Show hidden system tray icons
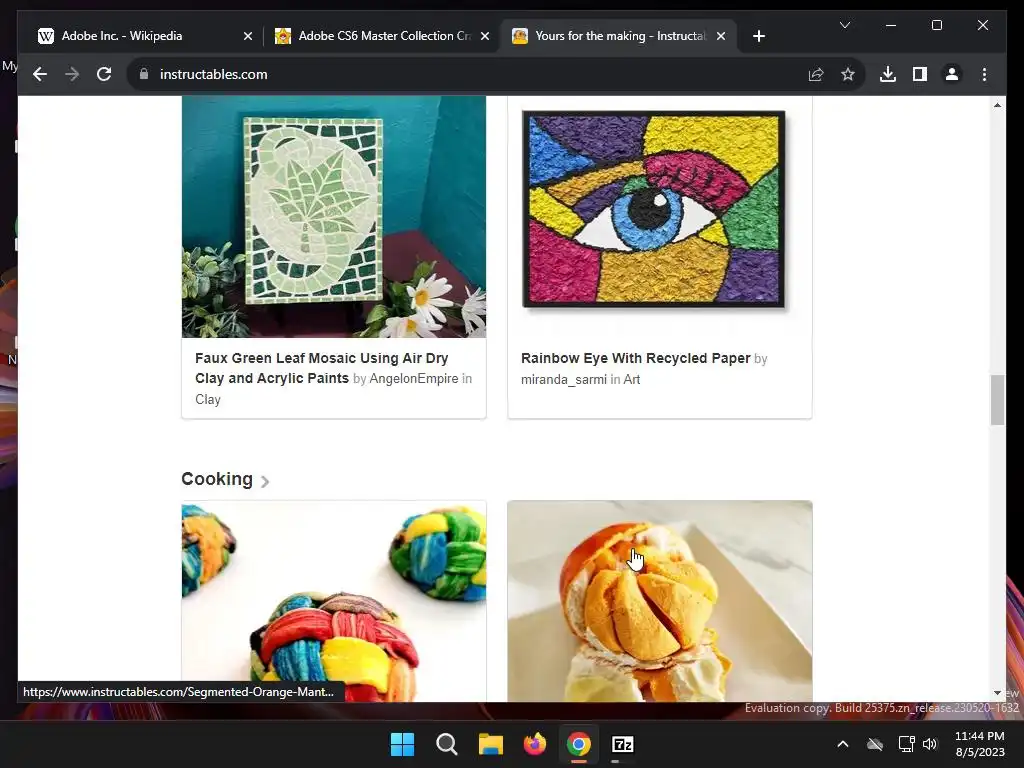Screen dimensions: 1024x768 coord(842,744)
